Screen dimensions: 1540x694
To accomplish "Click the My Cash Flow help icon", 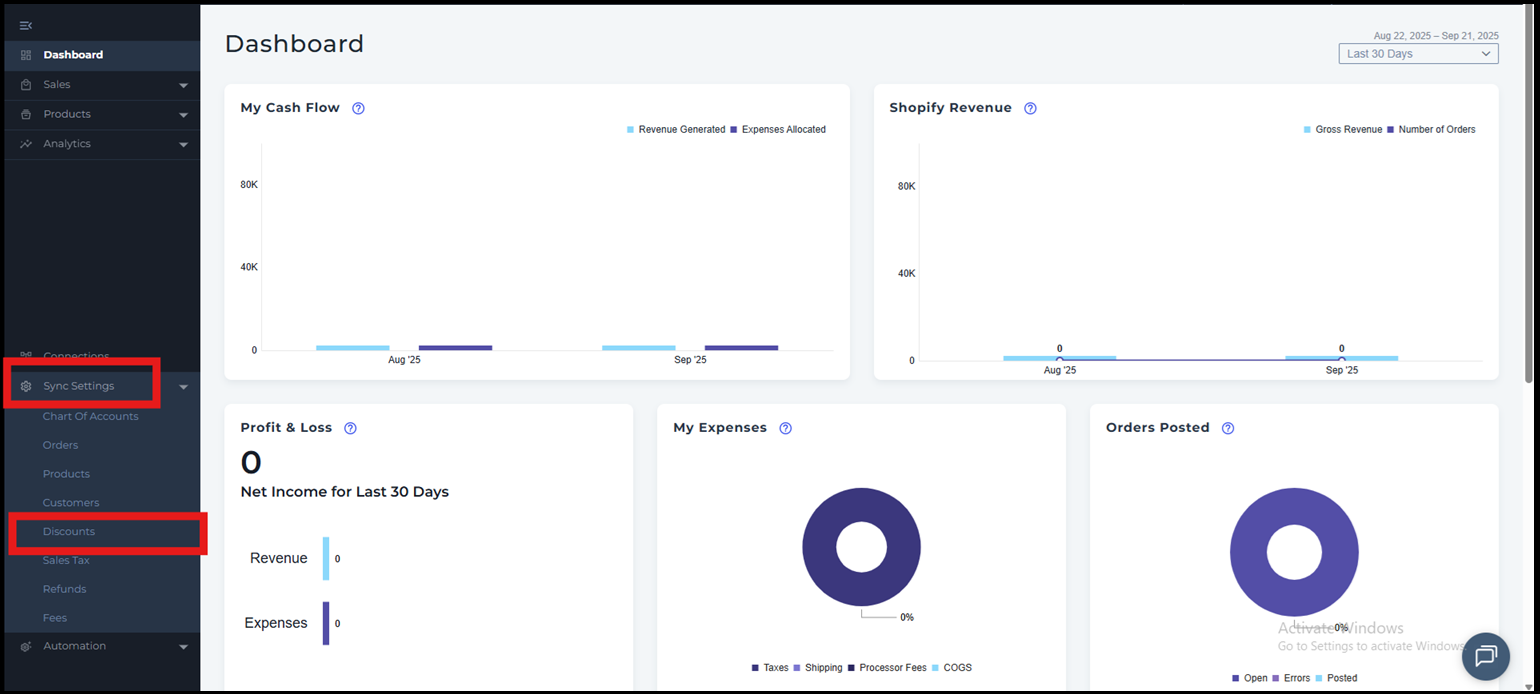I will pos(358,108).
